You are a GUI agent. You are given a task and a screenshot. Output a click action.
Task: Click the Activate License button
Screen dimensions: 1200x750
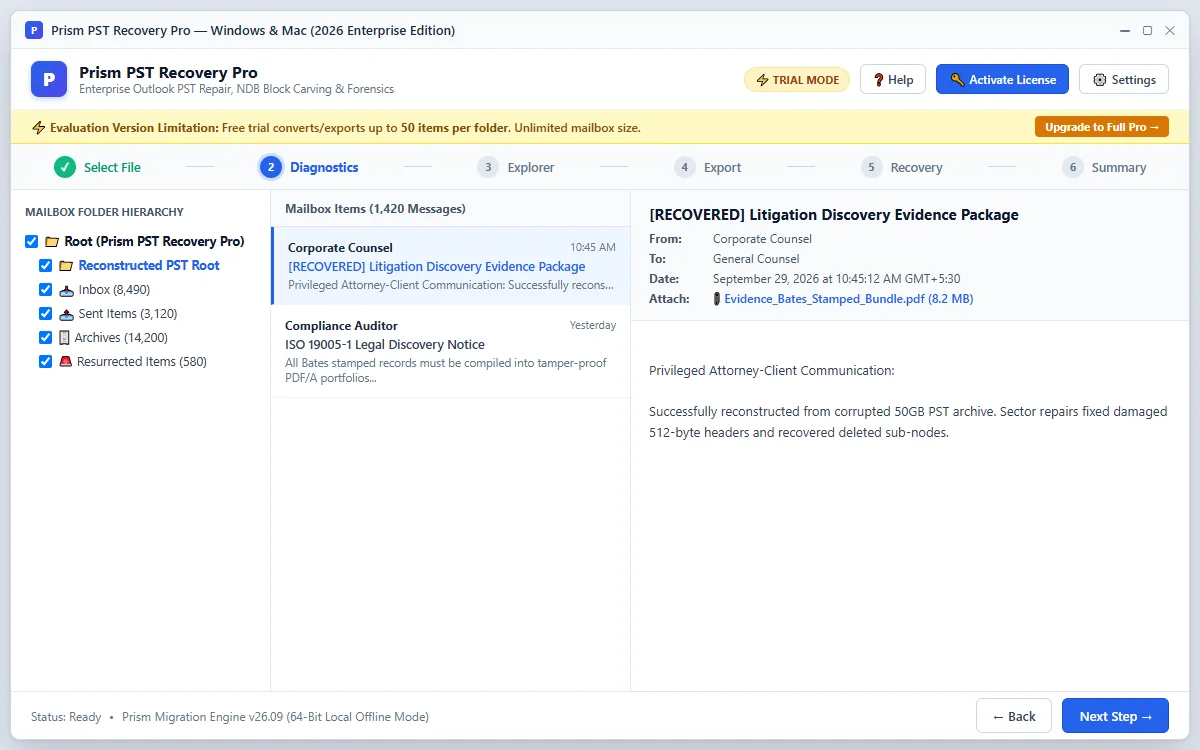point(1002,80)
